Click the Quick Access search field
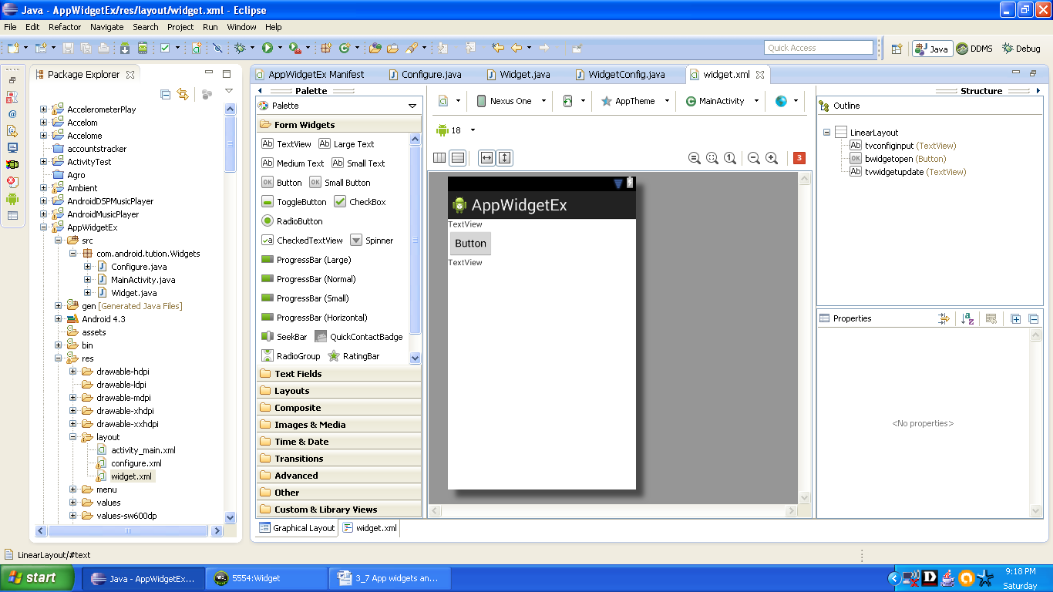1053x592 pixels. click(x=819, y=48)
